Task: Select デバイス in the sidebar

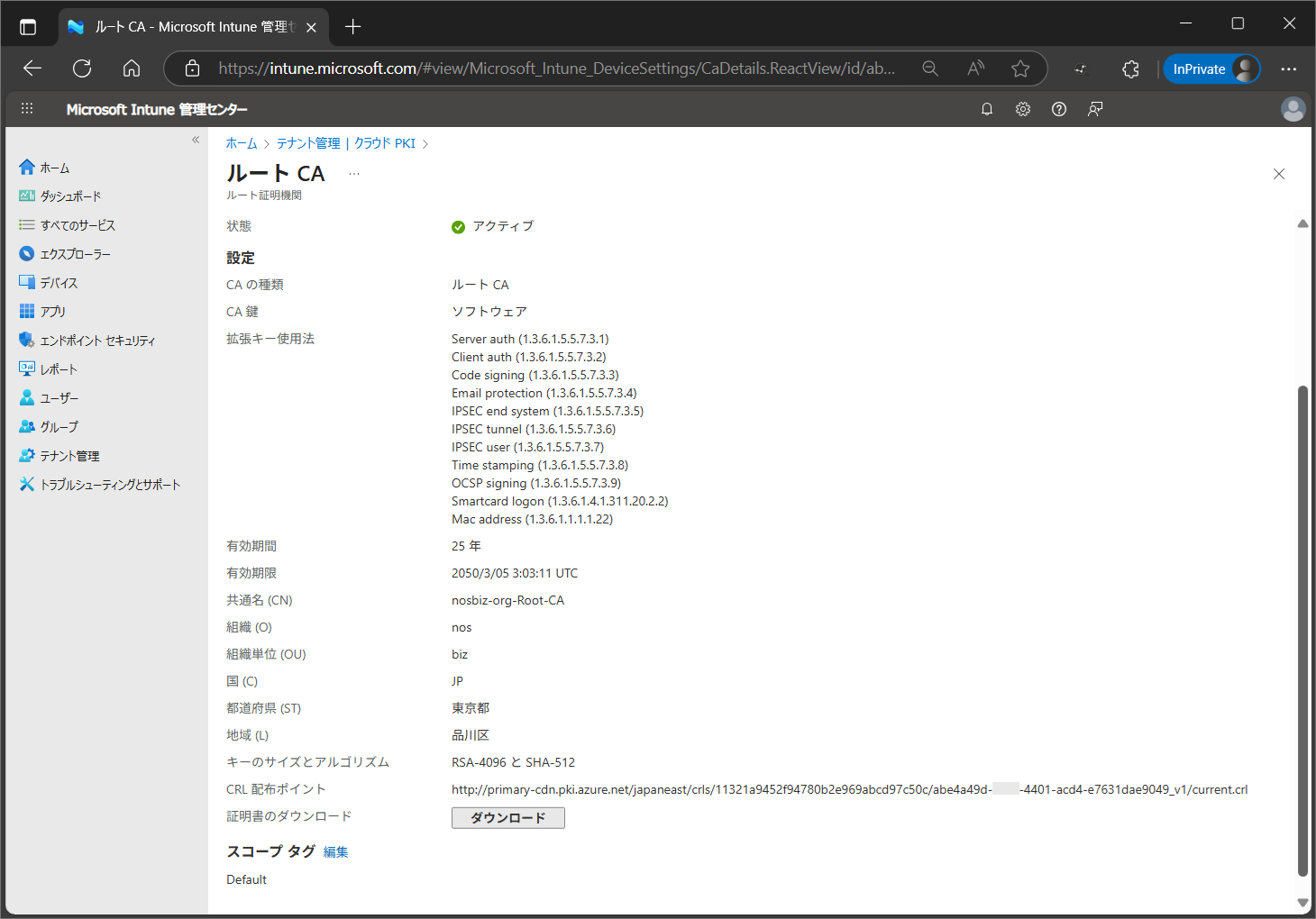Action: tap(59, 283)
